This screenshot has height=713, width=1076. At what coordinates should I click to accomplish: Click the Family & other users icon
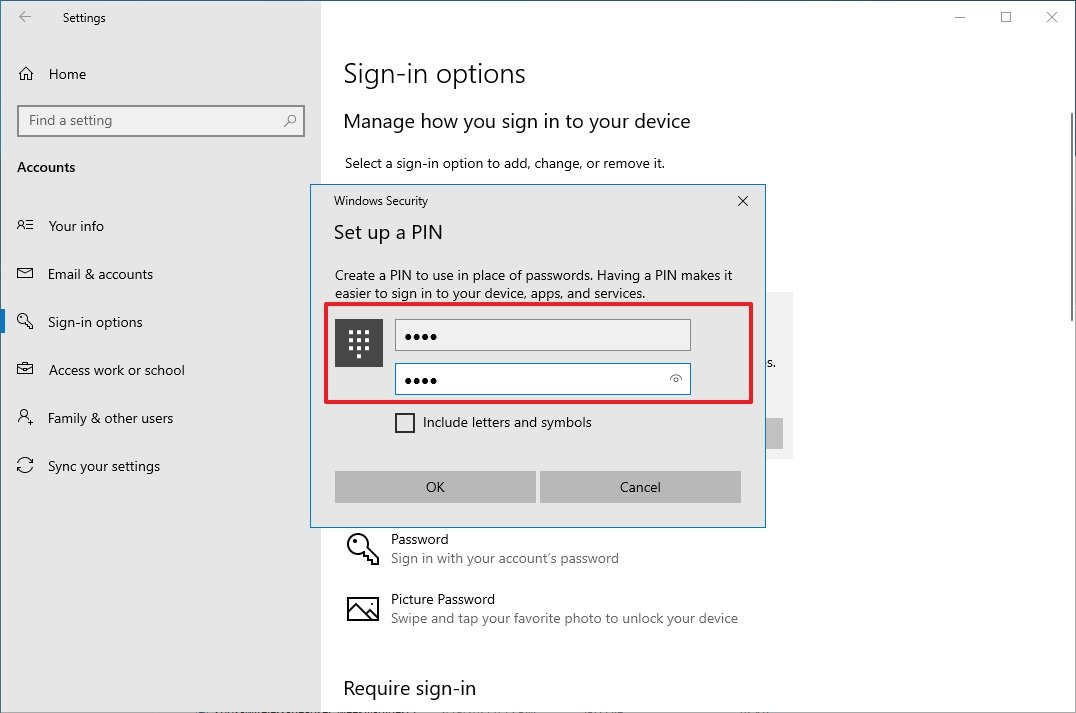26,418
